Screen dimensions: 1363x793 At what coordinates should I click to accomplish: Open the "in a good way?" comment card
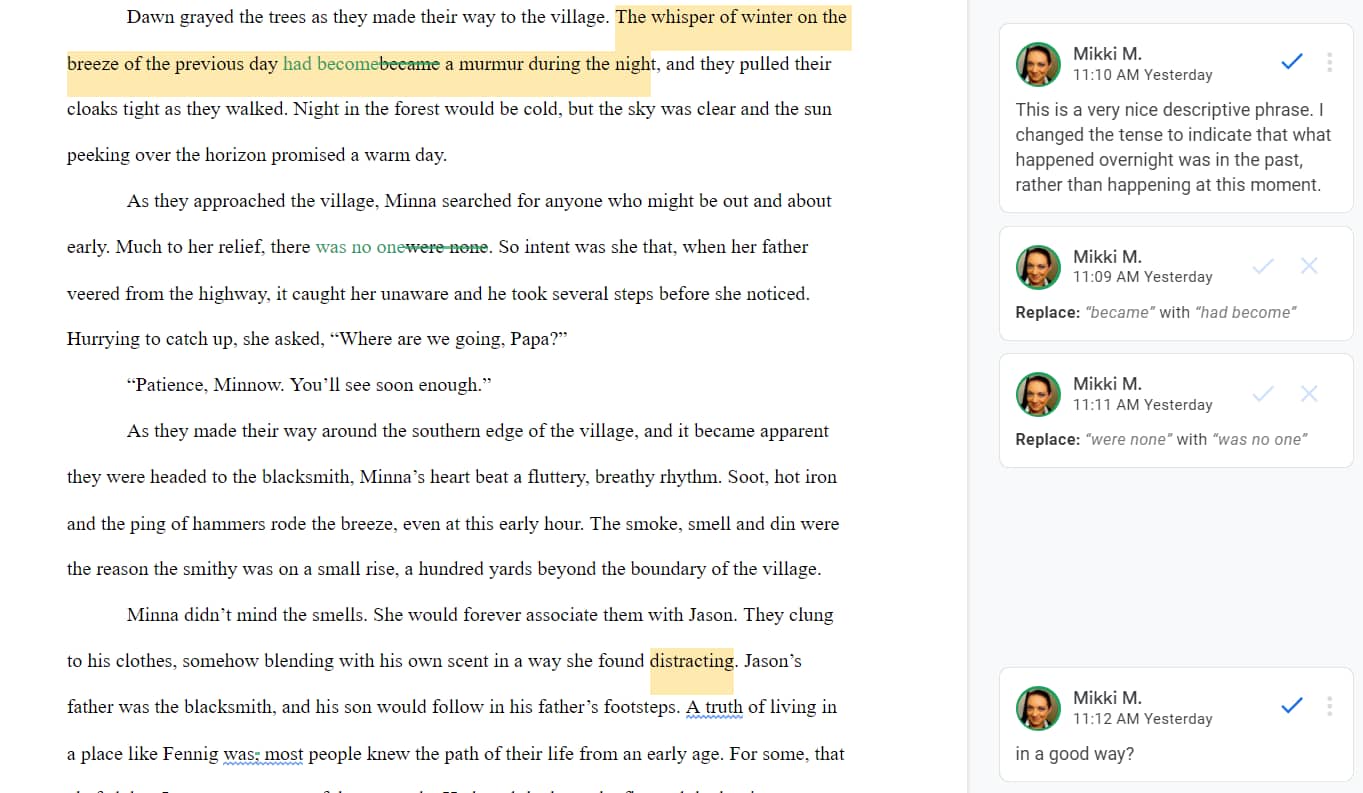(1176, 724)
